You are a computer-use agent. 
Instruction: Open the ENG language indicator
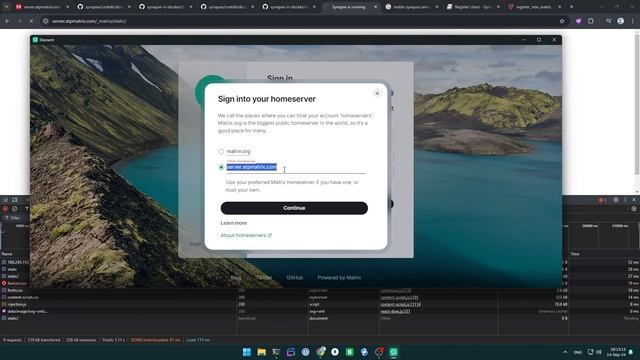coord(578,352)
